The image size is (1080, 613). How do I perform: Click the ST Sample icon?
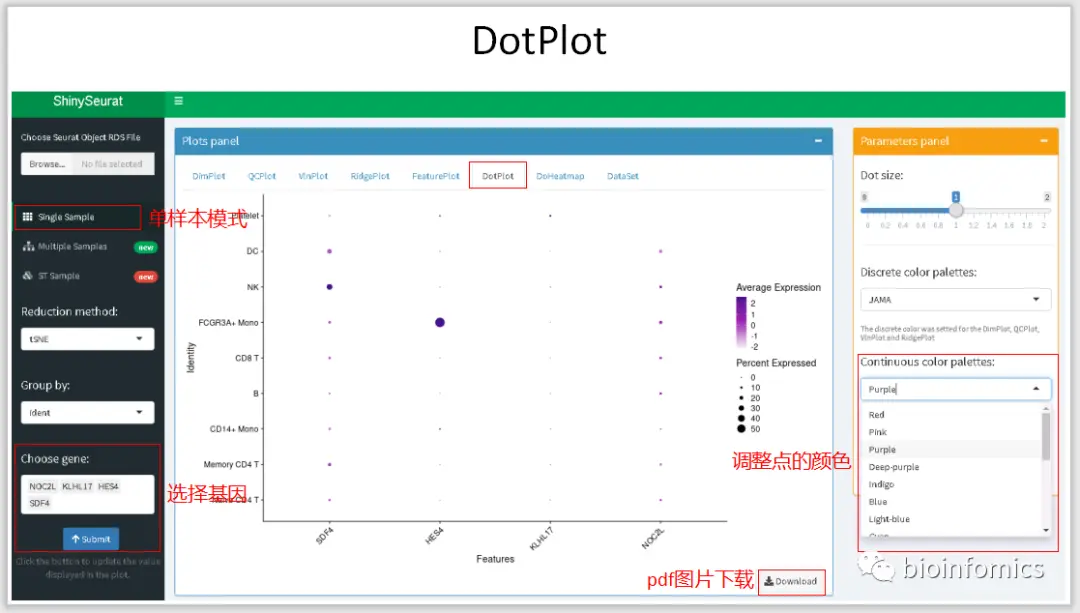28,276
